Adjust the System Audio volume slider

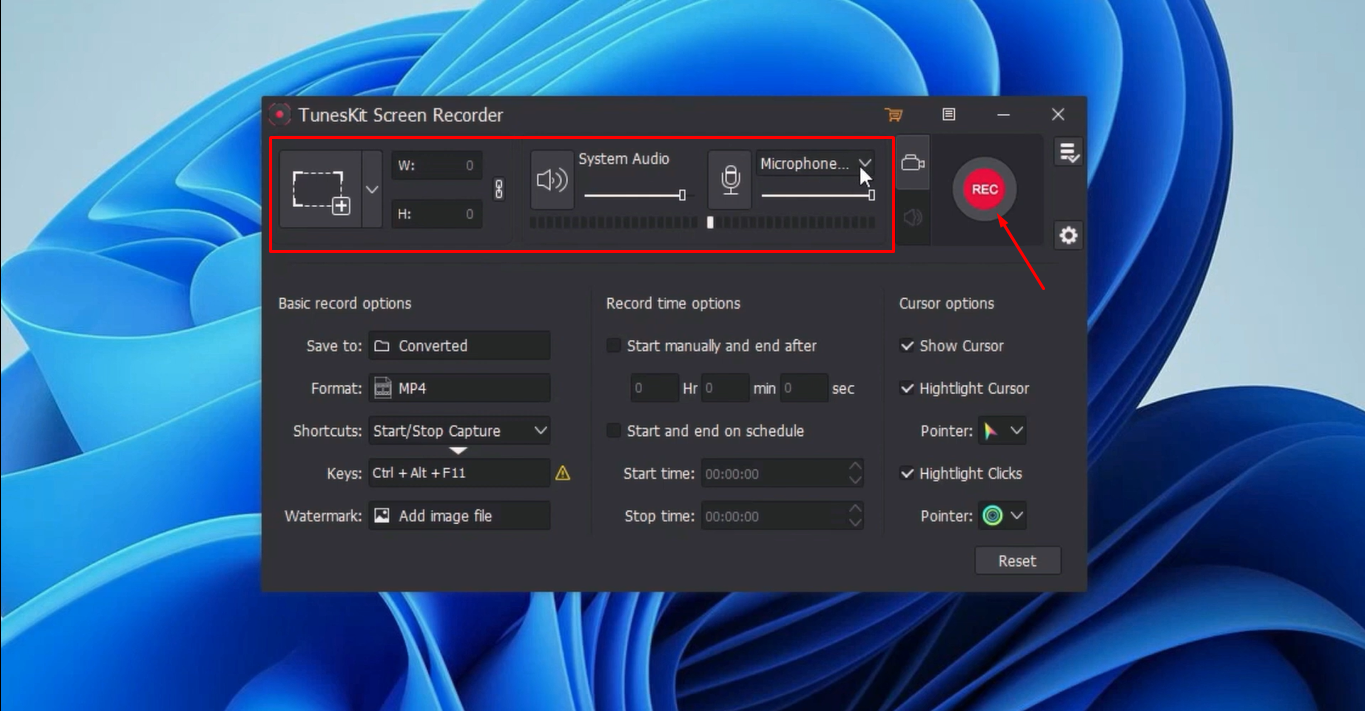[684, 196]
